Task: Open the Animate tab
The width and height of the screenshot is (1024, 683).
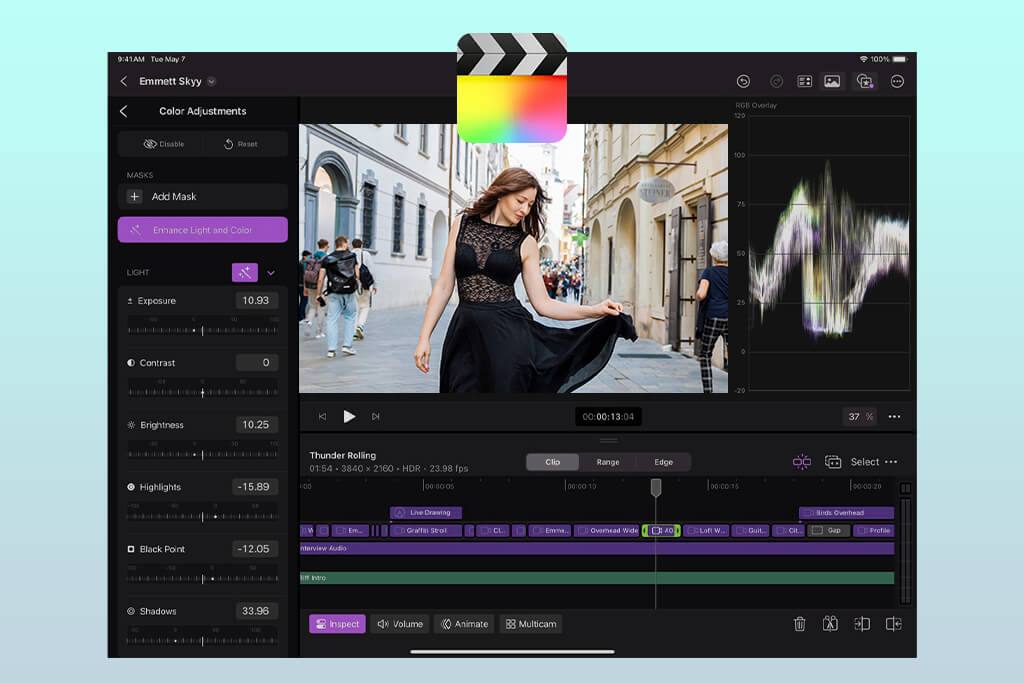Action: pos(464,624)
